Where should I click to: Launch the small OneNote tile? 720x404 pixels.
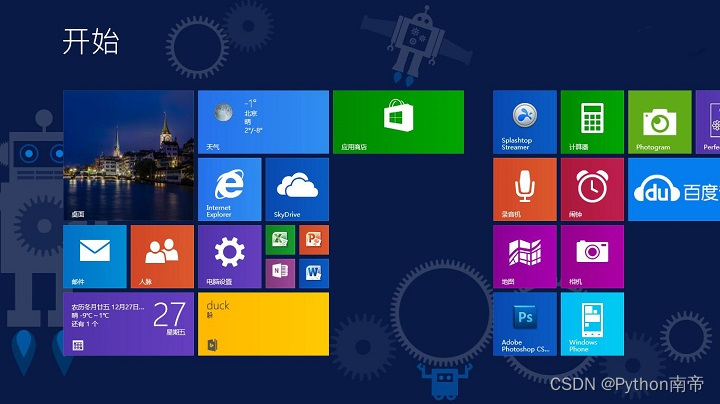[x=280, y=273]
